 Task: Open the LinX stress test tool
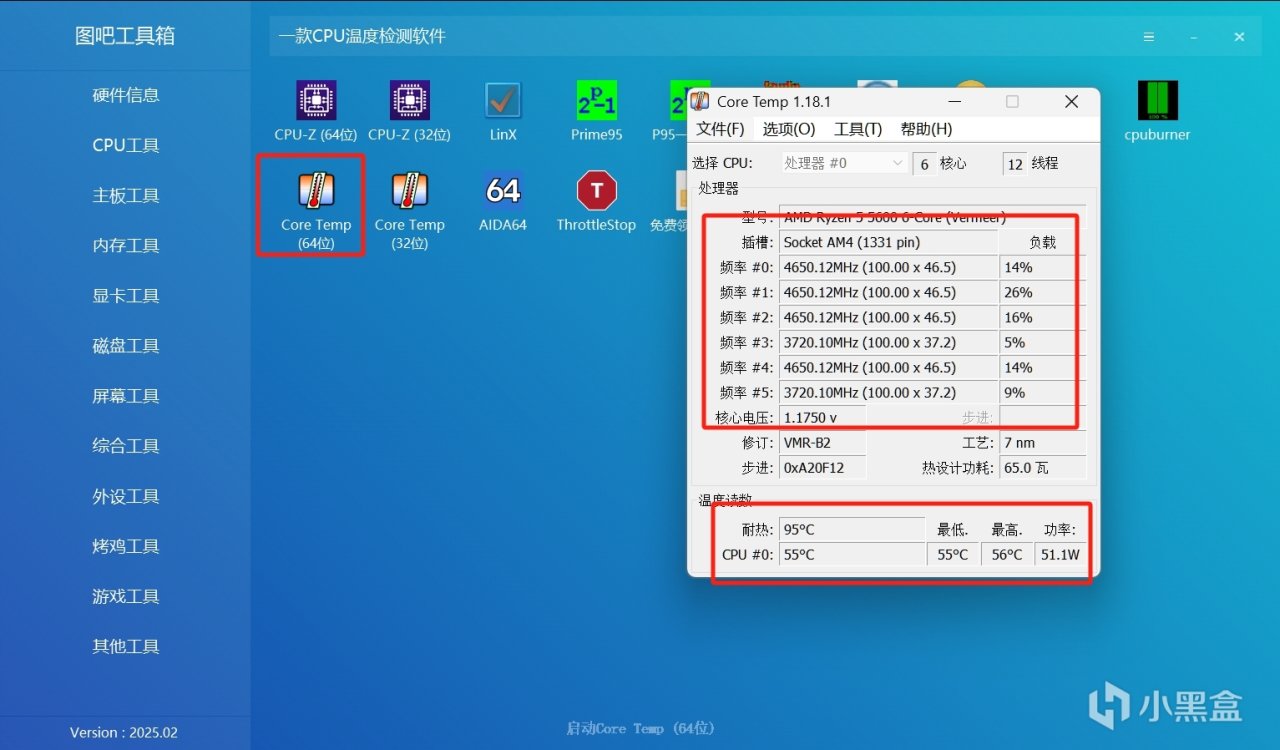coord(503,111)
